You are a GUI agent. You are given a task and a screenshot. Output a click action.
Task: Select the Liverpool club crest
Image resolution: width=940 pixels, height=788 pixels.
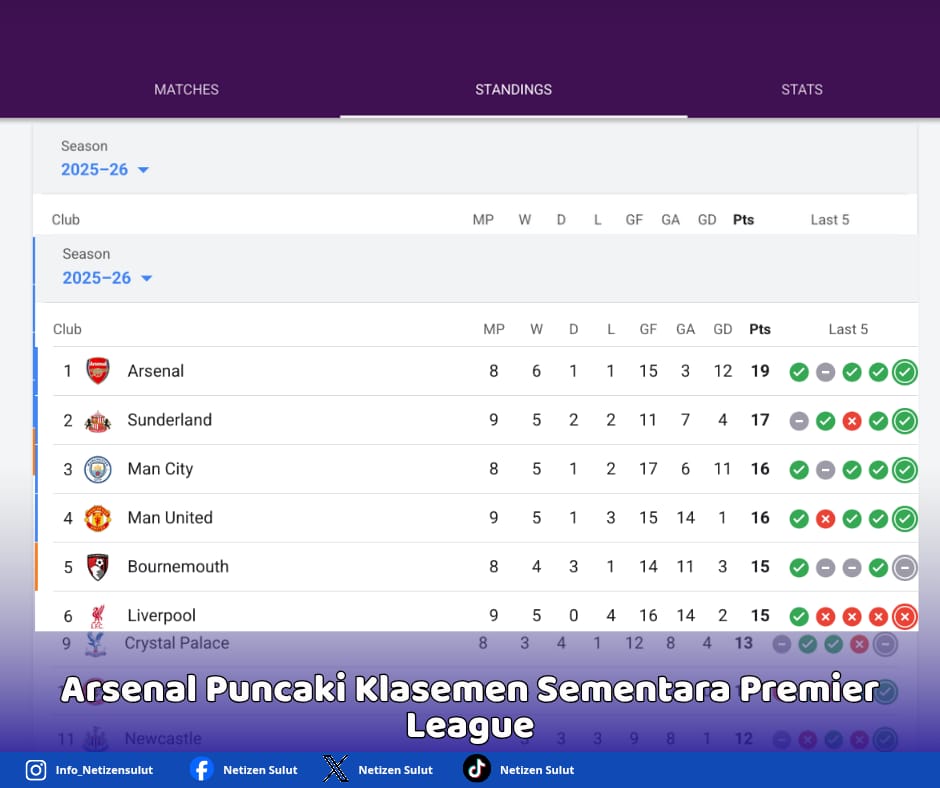coord(98,615)
